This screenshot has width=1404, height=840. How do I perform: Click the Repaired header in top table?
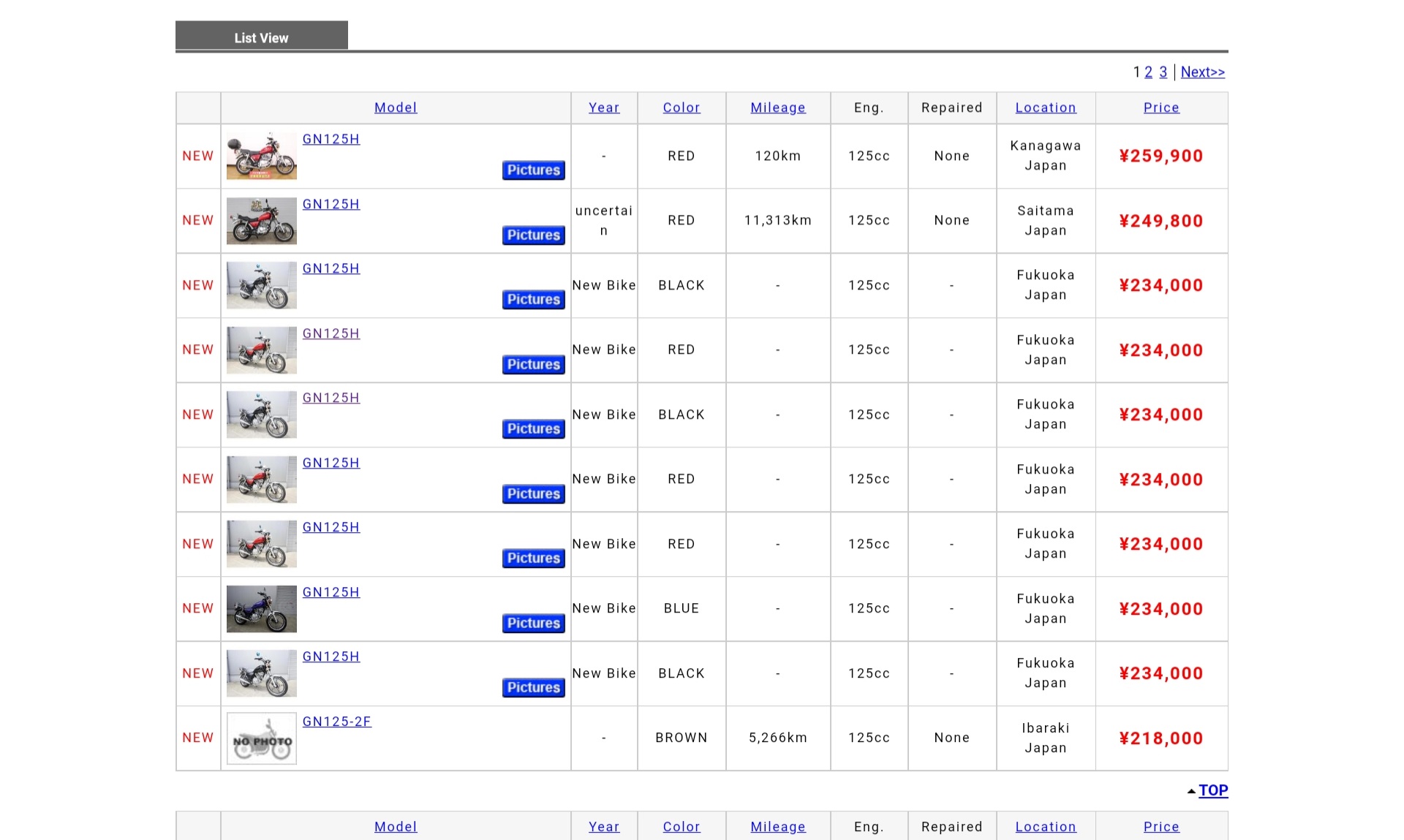[952, 107]
